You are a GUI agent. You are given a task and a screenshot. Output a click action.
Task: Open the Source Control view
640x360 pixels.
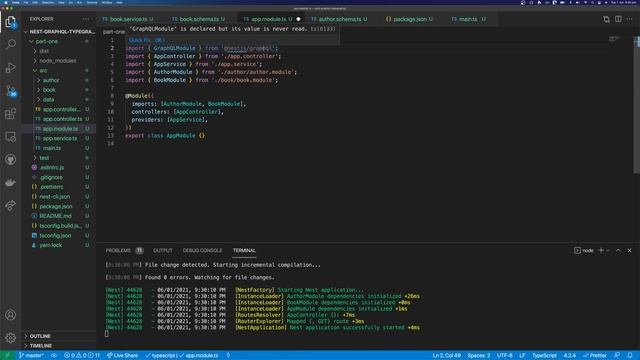pos(11,91)
